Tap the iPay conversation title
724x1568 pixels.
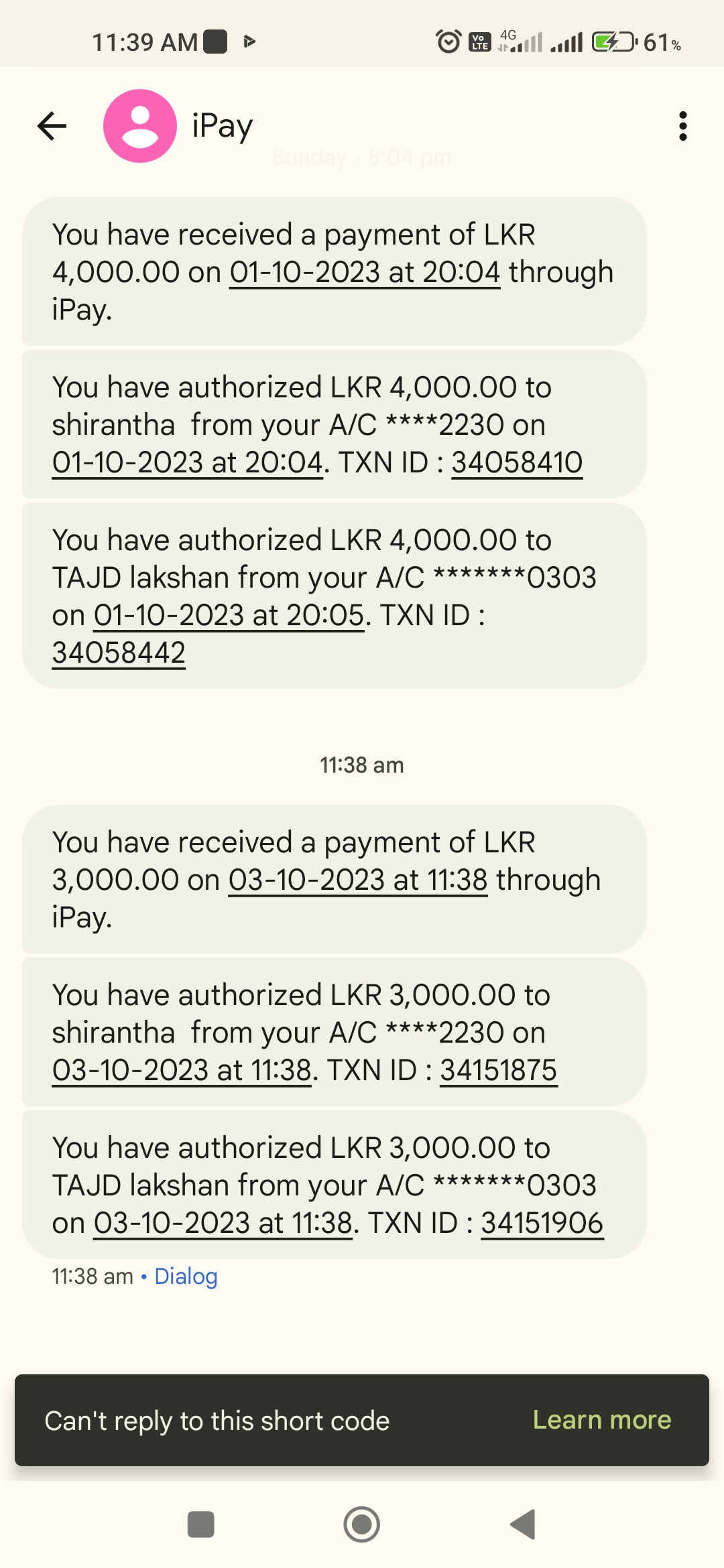coord(222,126)
